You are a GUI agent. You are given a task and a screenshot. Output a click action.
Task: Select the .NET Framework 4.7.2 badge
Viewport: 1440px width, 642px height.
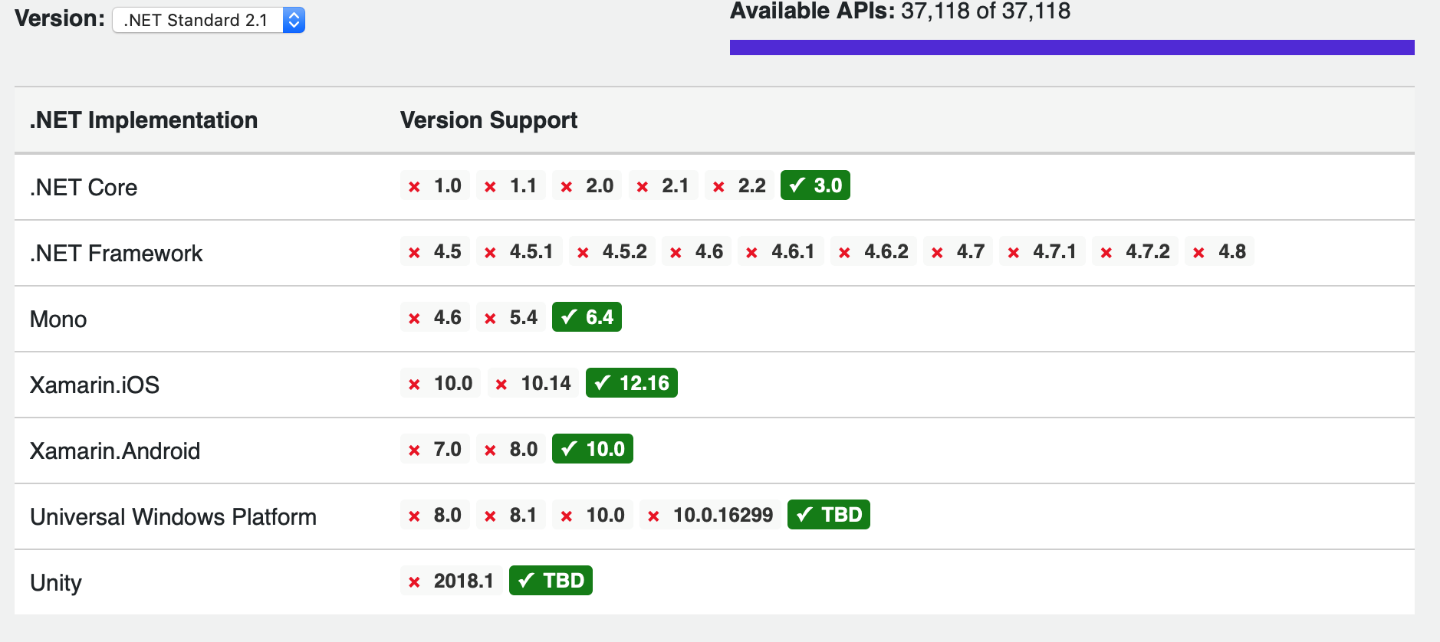(1134, 252)
